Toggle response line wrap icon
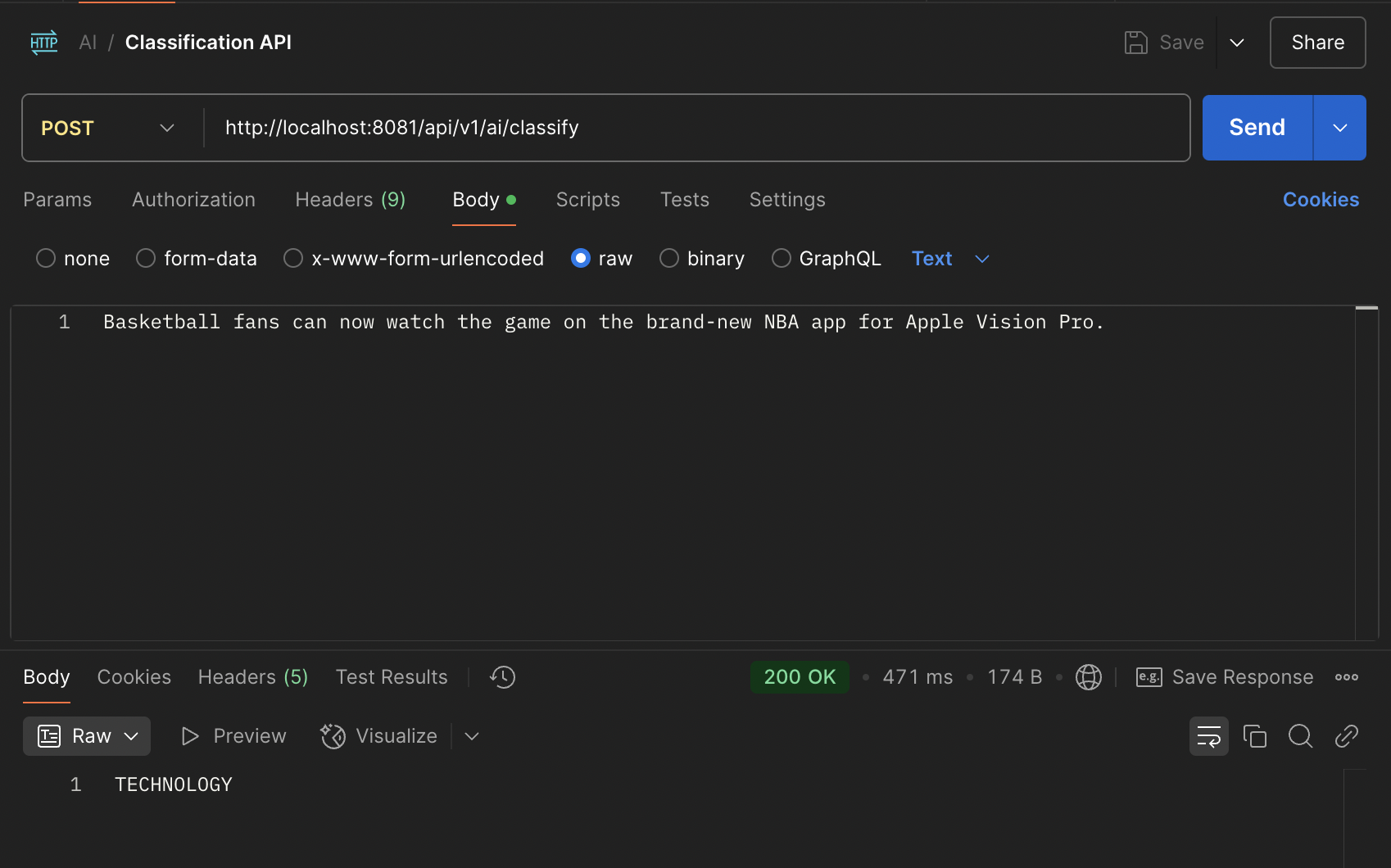Image resolution: width=1391 pixels, height=868 pixels. pyautogui.click(x=1208, y=736)
